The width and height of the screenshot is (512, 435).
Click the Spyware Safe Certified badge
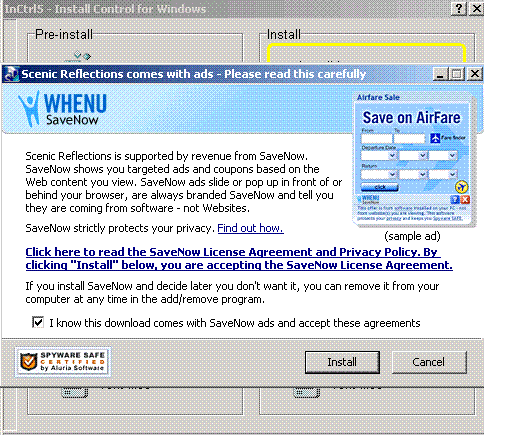click(x=63, y=362)
